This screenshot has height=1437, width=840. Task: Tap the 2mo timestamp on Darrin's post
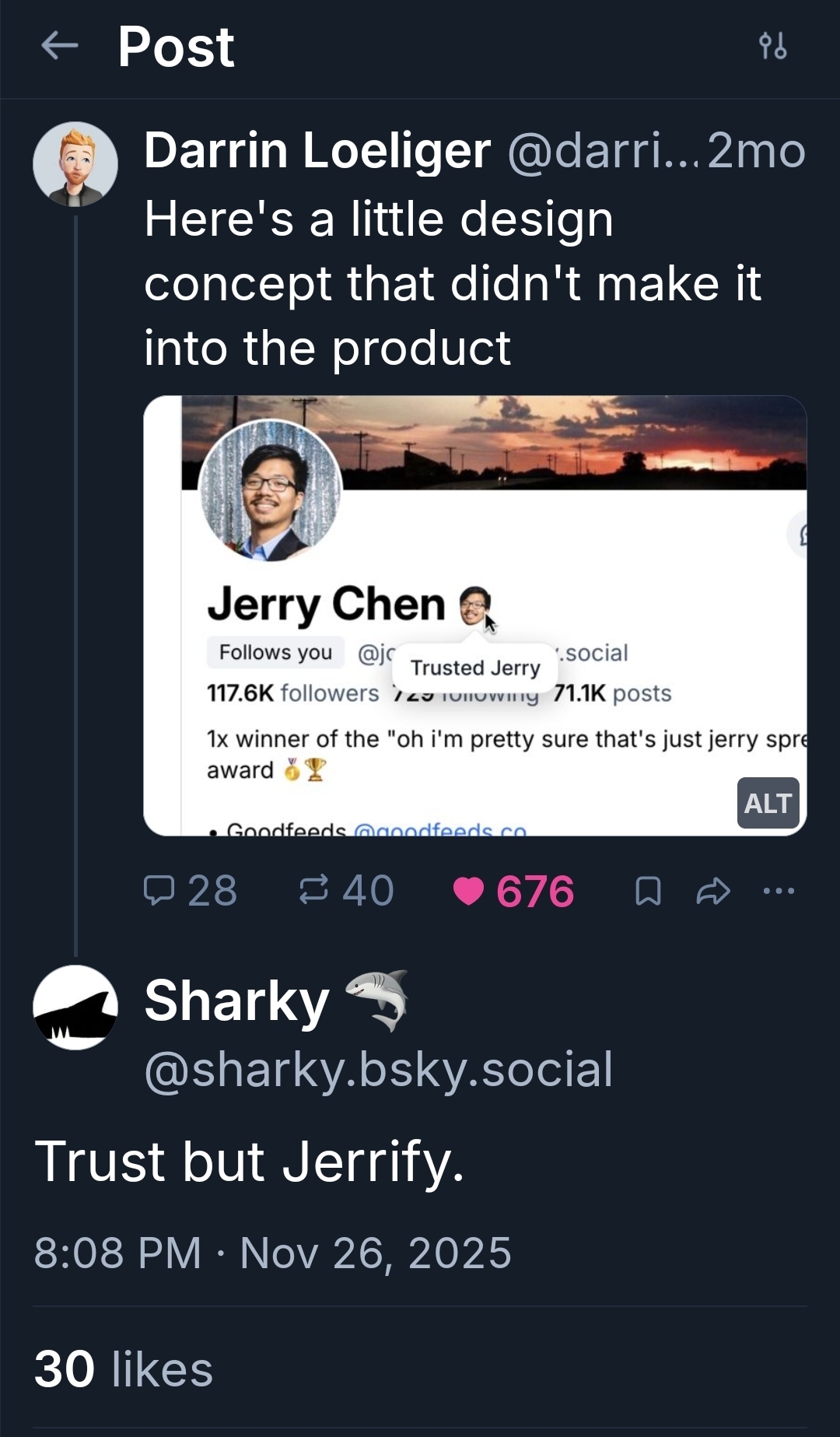coord(756,150)
